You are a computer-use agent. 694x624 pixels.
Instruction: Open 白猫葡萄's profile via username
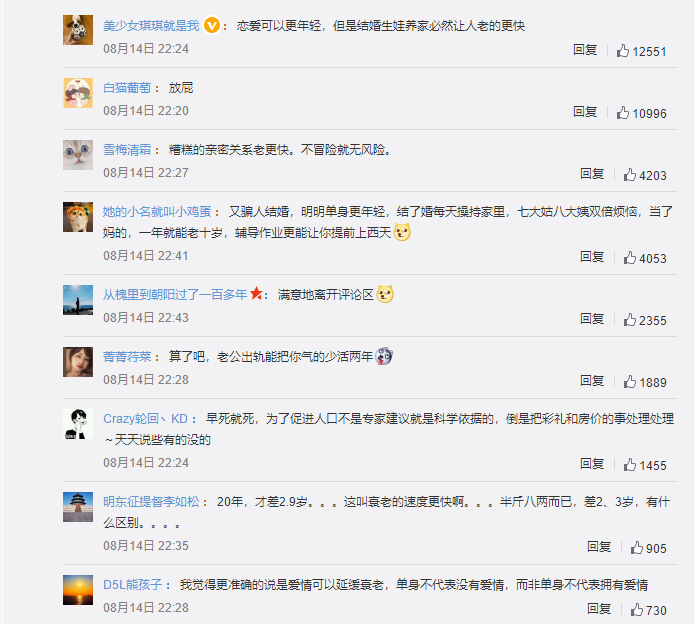pos(127,88)
